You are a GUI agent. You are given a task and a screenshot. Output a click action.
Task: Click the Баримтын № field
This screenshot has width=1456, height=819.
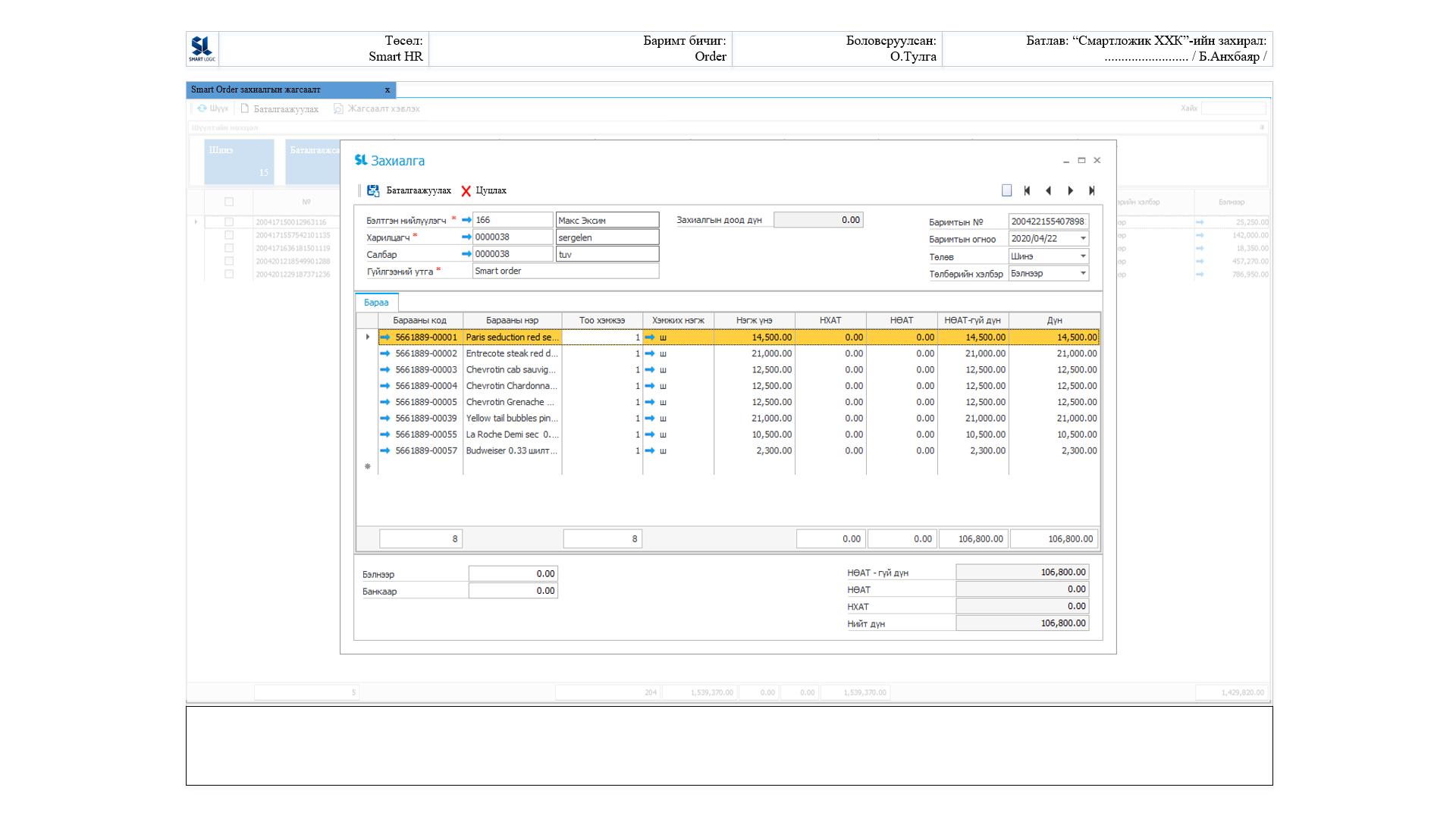coord(1048,221)
